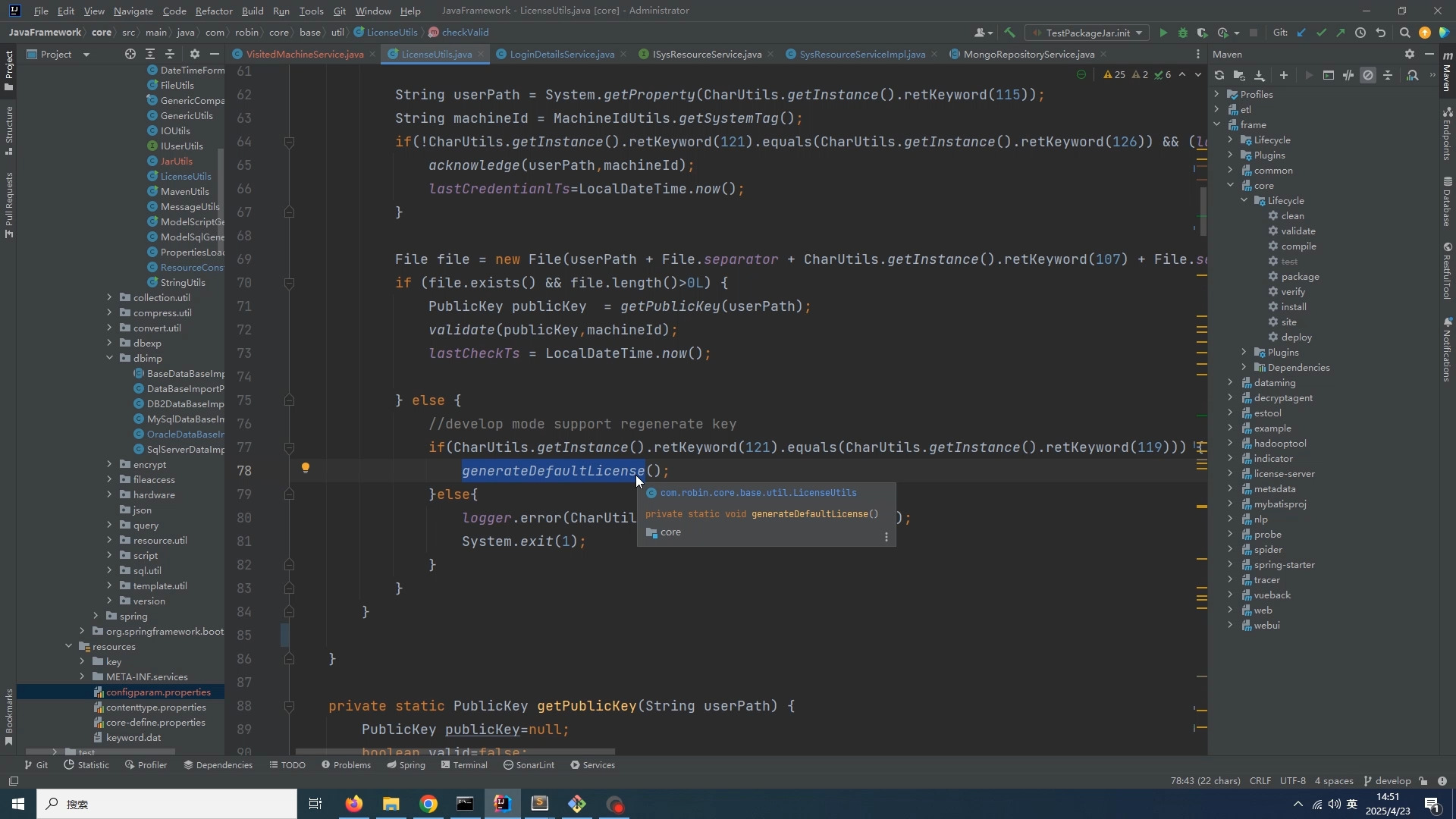The height and width of the screenshot is (819, 1456).
Task: Expand the encrypt package folder
Action: (109, 464)
